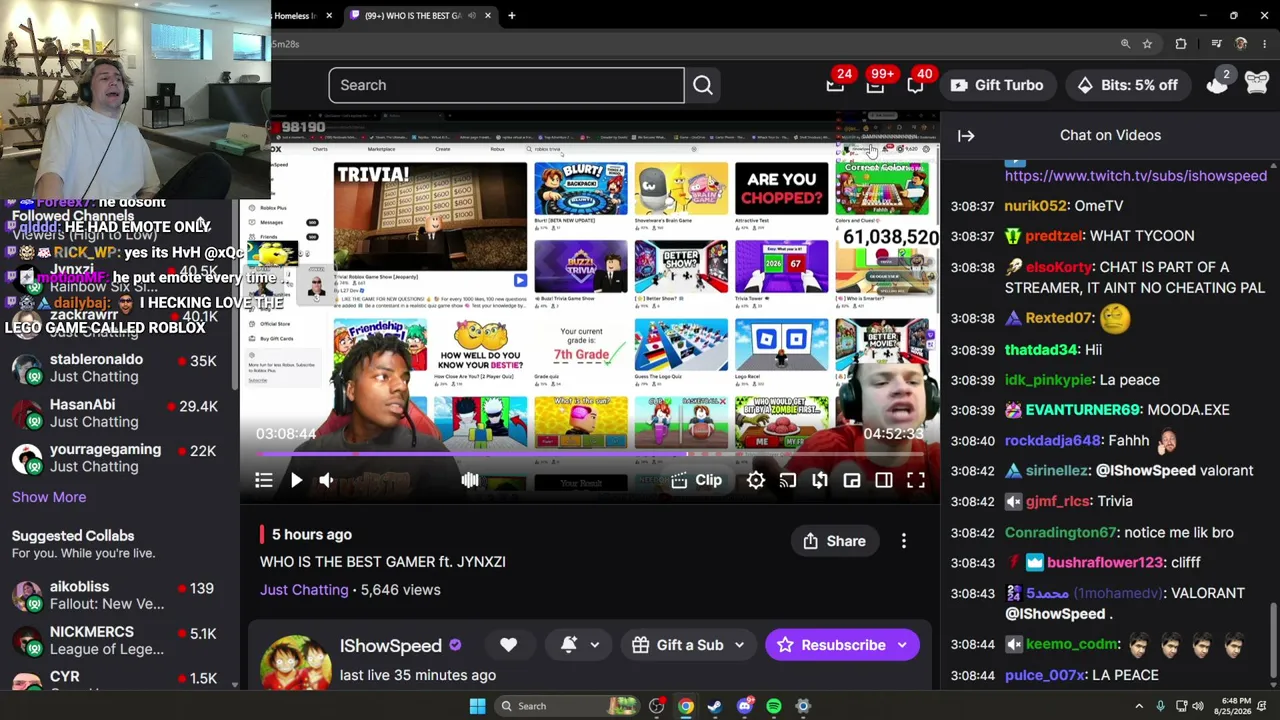Open the Chrome extensions puzzle icon
The image size is (1280, 720).
point(1181,44)
